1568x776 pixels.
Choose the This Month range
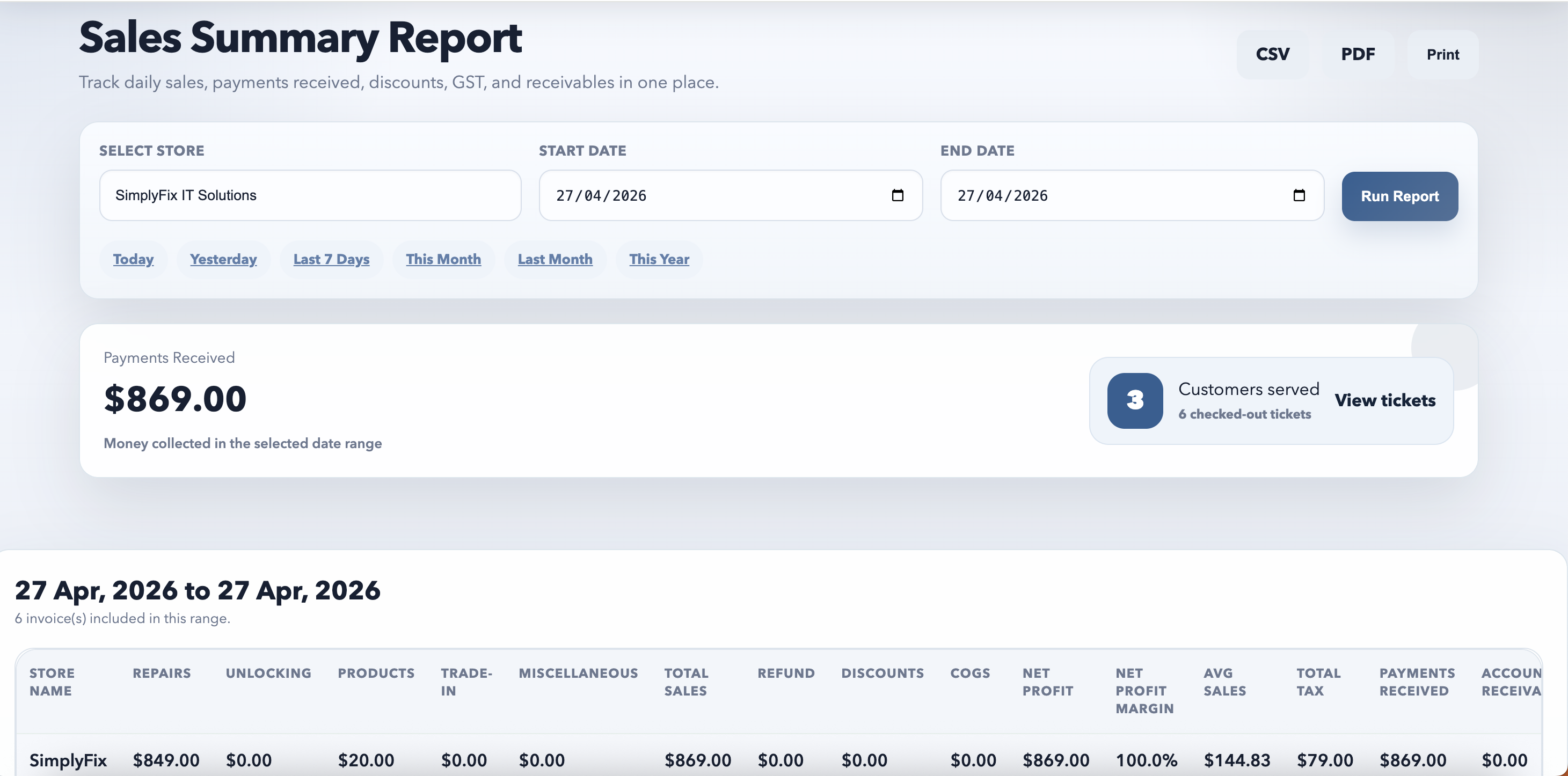pyautogui.click(x=443, y=259)
